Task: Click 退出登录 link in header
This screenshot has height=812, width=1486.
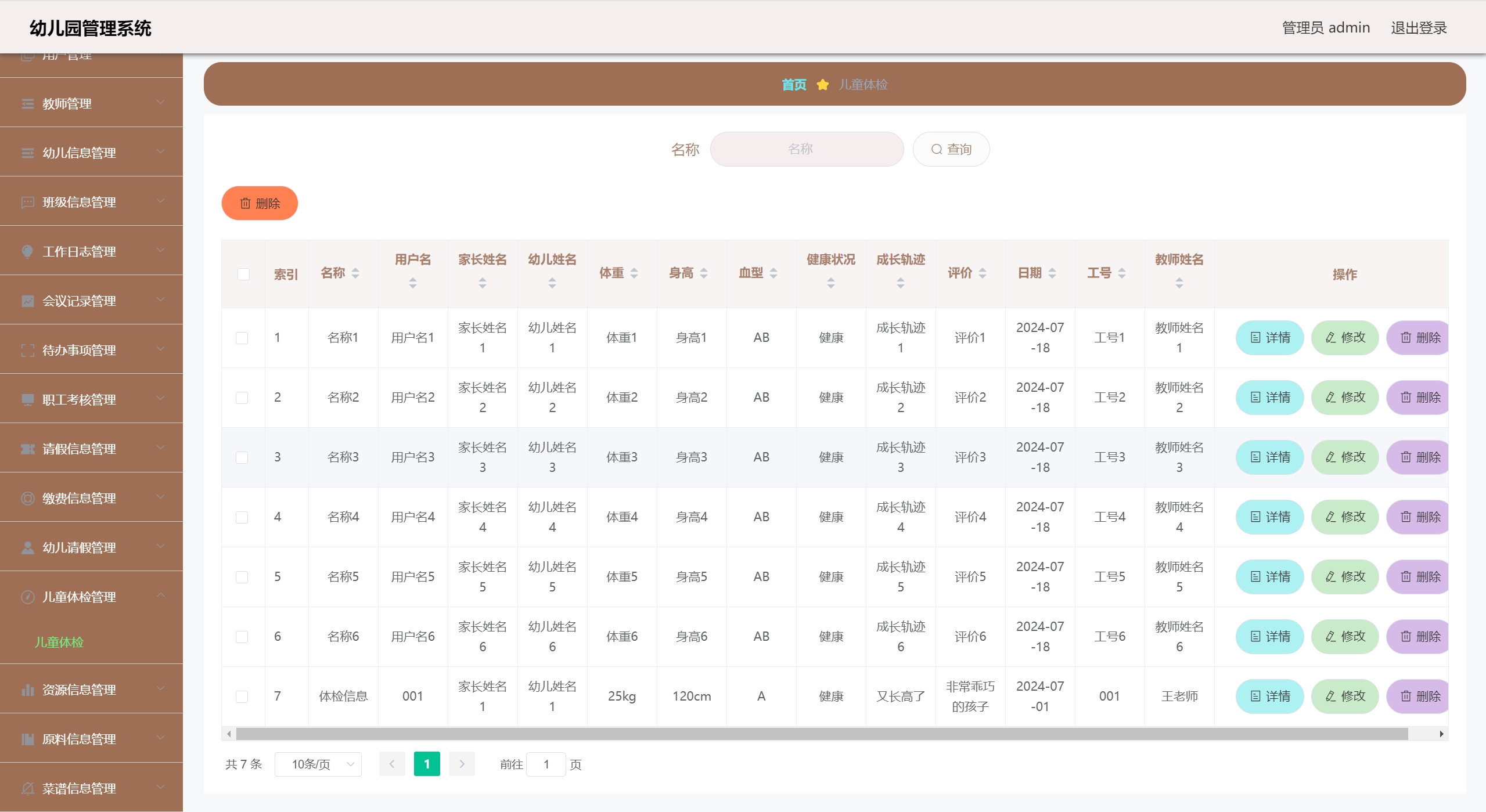Action: (1418, 28)
